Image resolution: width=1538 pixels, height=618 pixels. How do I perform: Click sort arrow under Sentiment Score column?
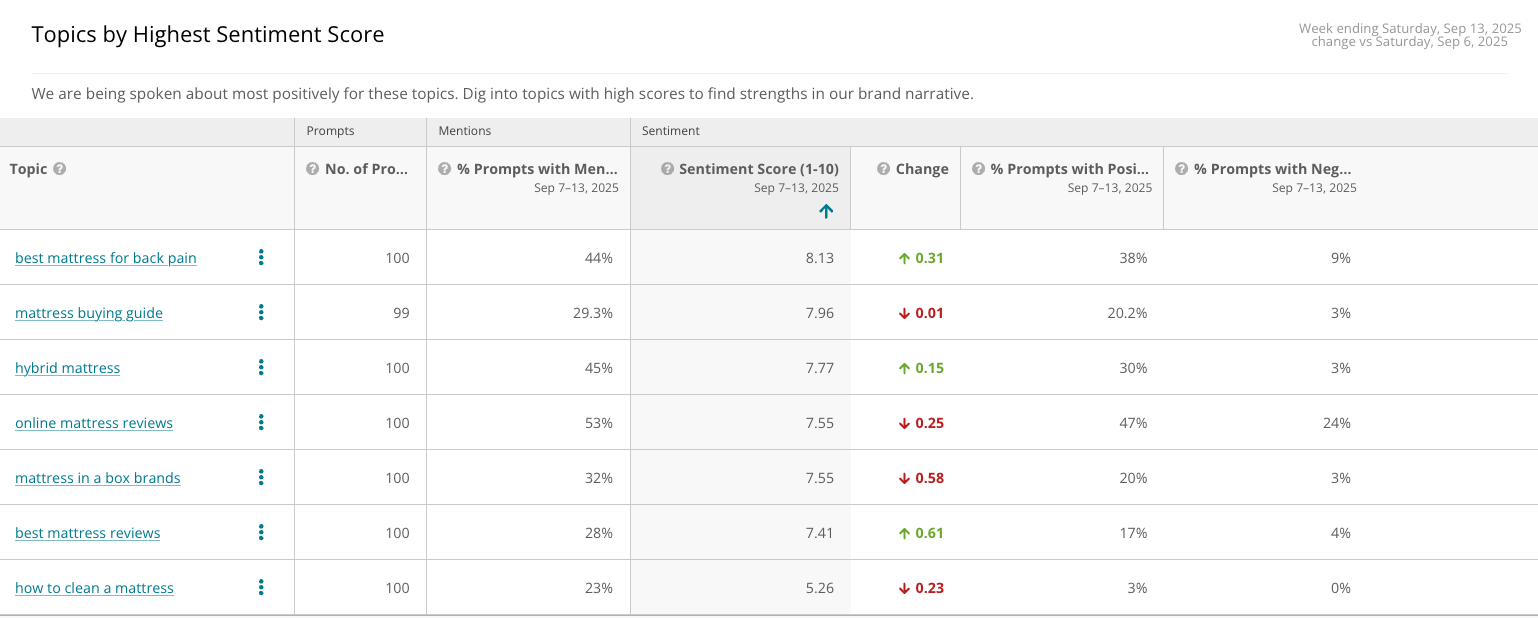(826, 211)
